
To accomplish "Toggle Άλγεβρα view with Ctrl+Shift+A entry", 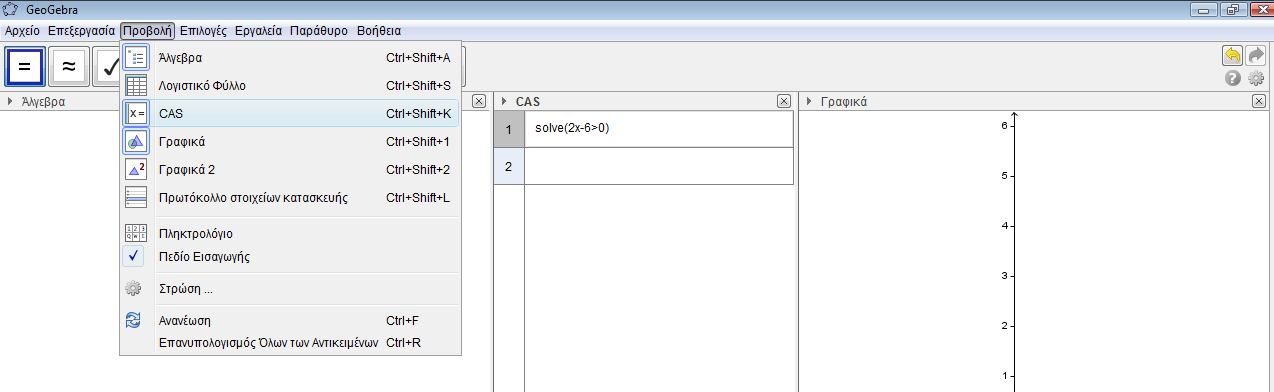I will pos(290,58).
